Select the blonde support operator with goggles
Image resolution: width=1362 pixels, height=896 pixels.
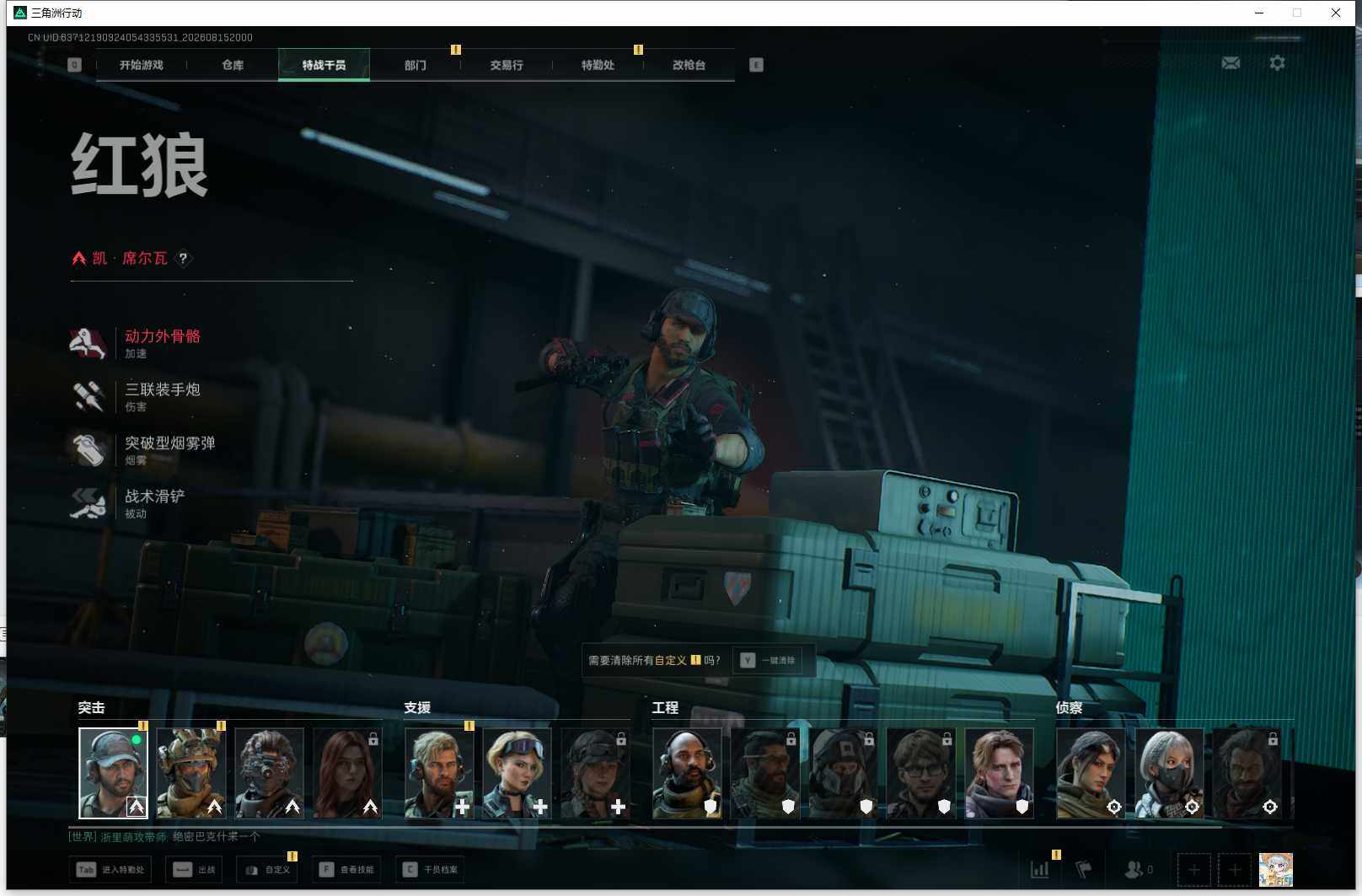point(517,774)
